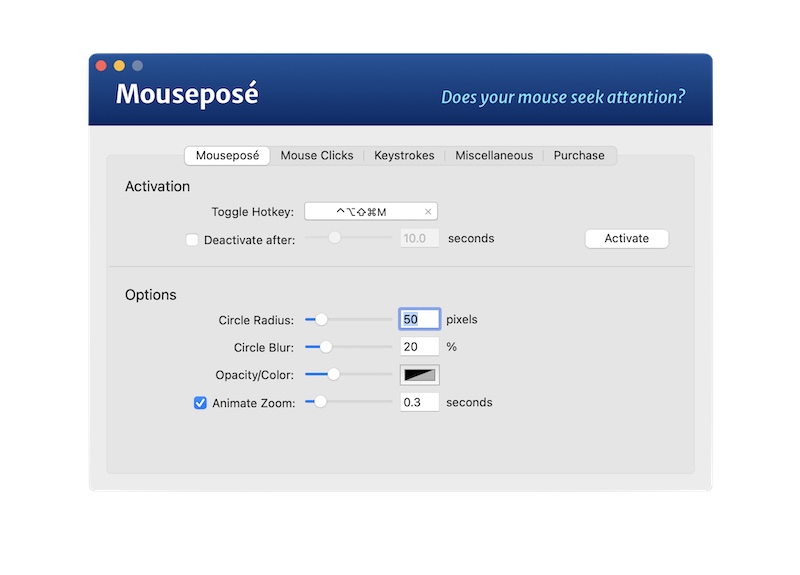Image resolution: width=800 pixels, height=575 pixels.
Task: Click the Activate button
Action: point(627,238)
